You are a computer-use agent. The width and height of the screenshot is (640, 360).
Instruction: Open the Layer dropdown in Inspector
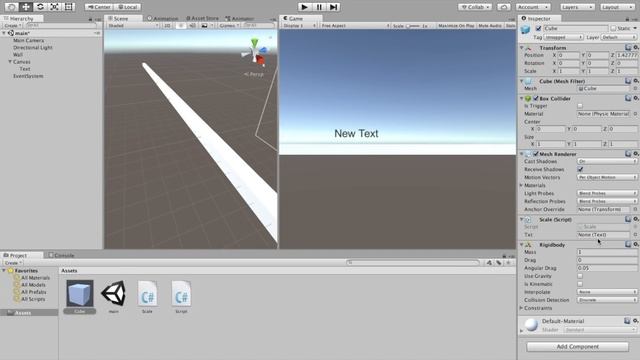(x=619, y=37)
